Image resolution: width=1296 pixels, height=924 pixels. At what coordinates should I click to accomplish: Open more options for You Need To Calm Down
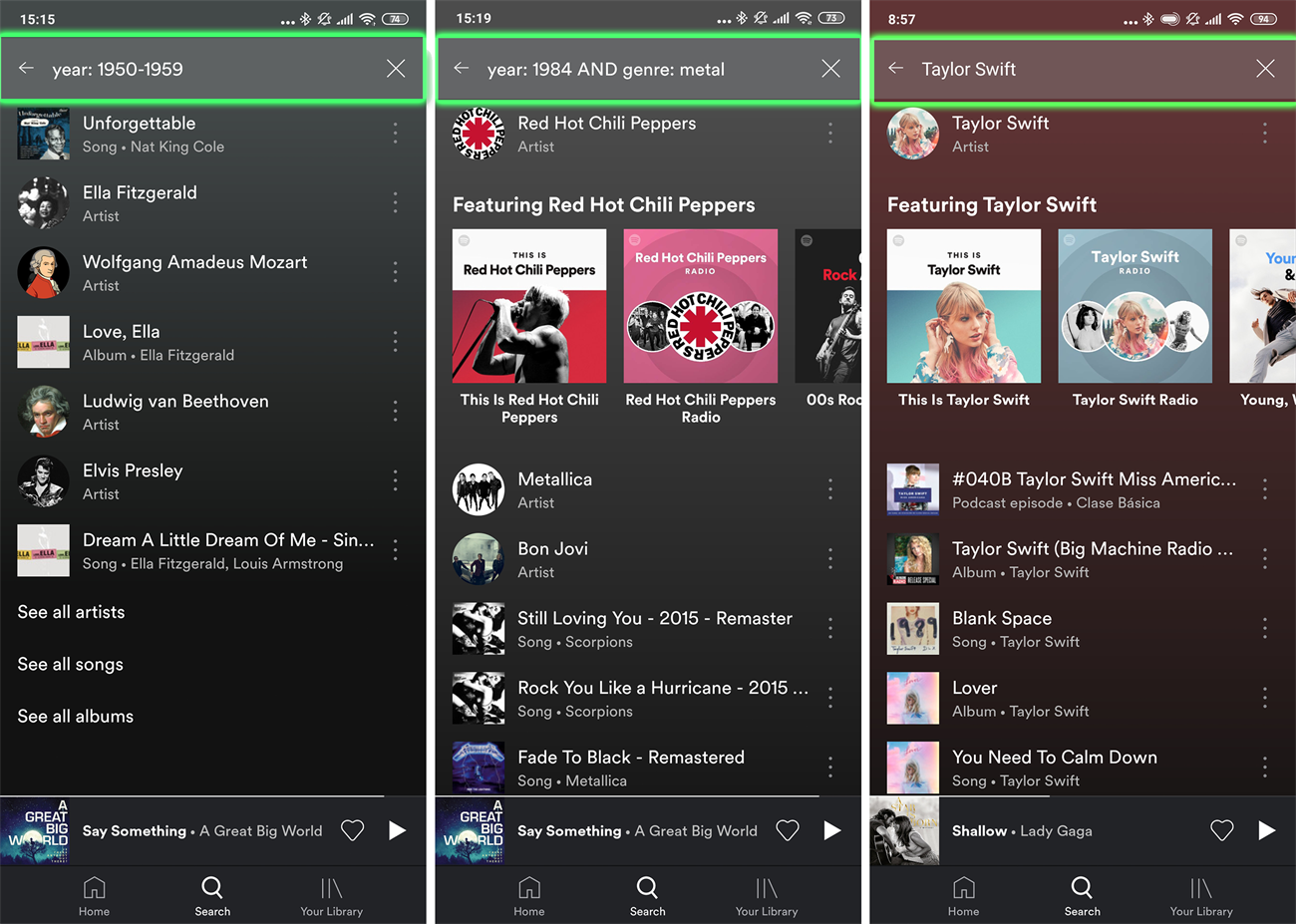[x=1265, y=768]
